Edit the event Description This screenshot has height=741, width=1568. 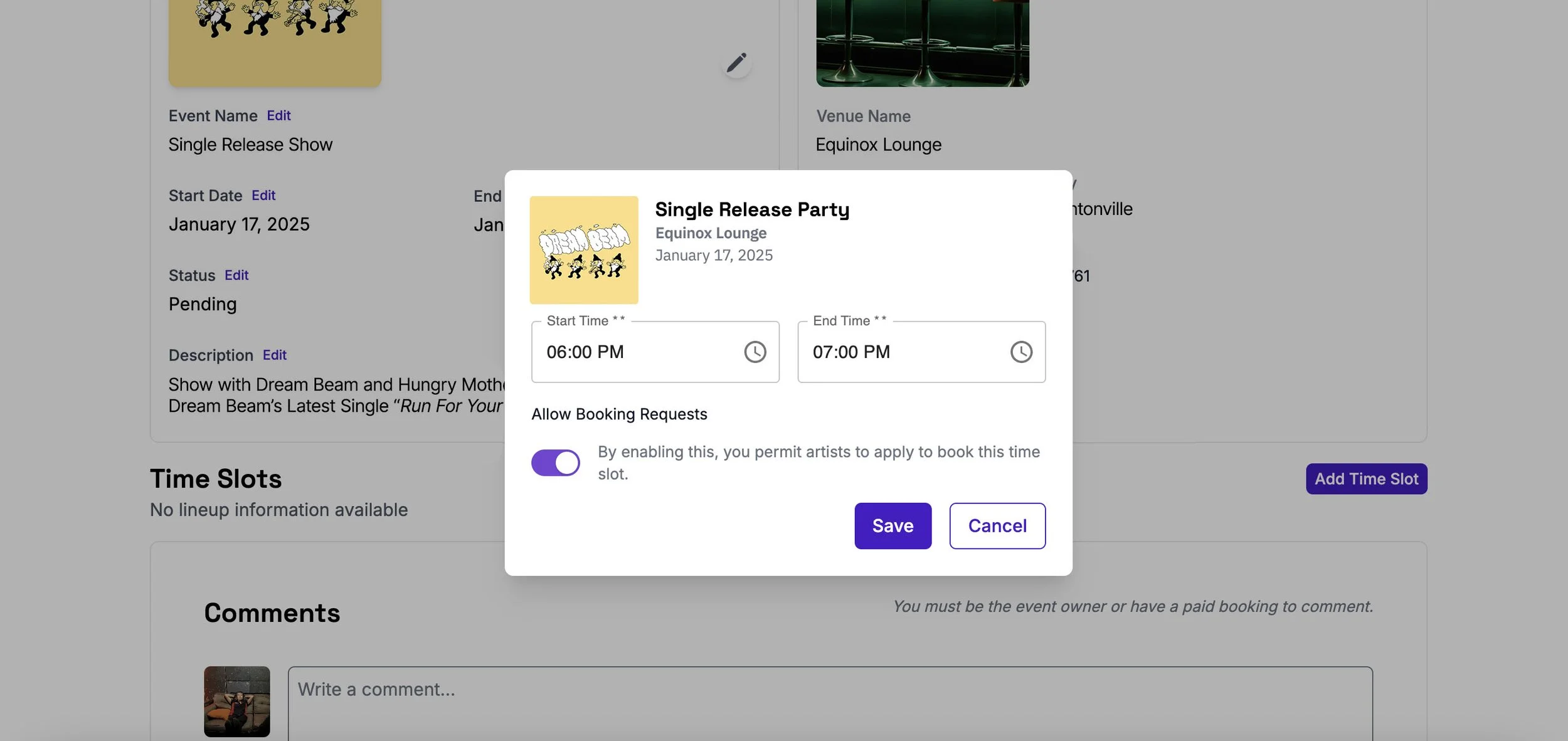click(x=274, y=355)
